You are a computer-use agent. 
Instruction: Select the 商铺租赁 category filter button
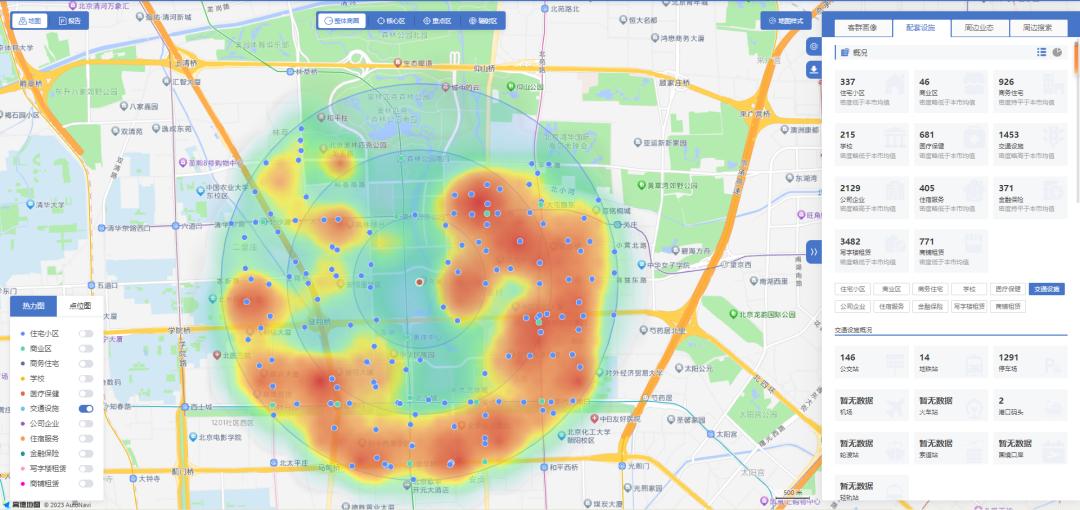(x=1008, y=307)
